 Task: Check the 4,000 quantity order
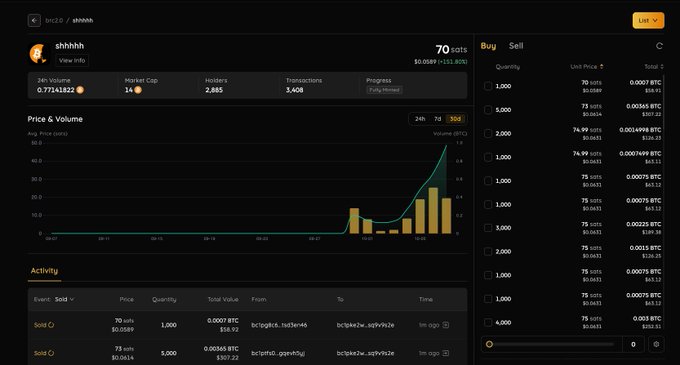click(488, 323)
